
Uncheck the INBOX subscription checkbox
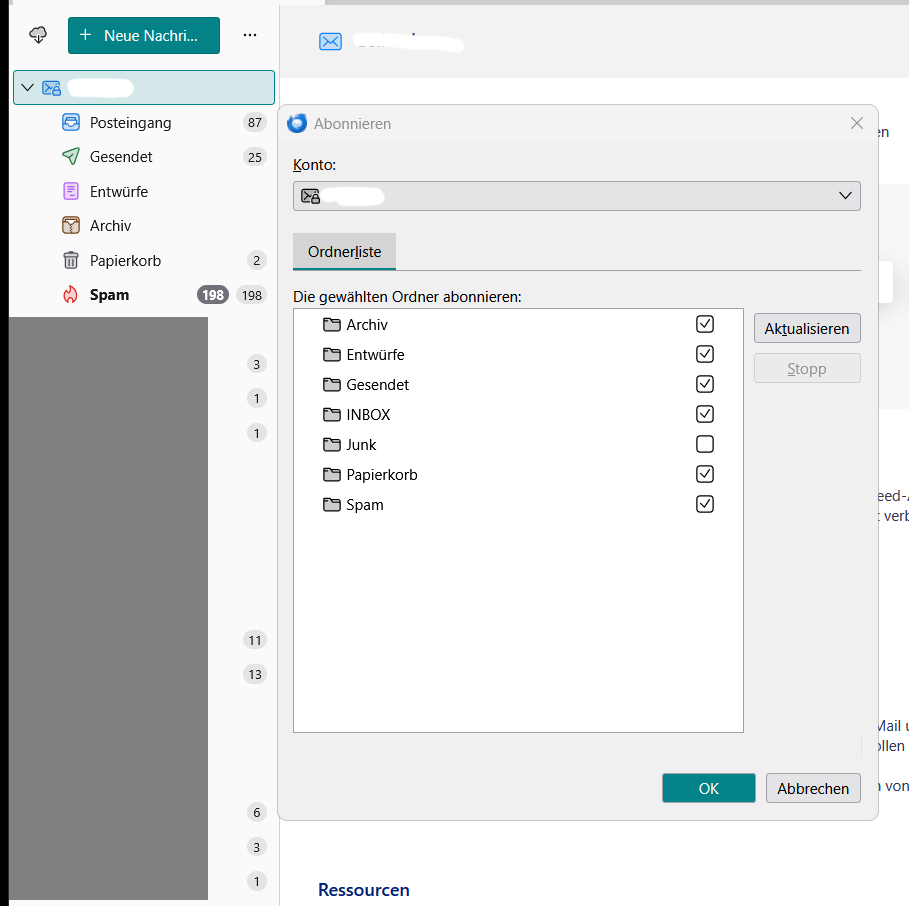(x=705, y=414)
